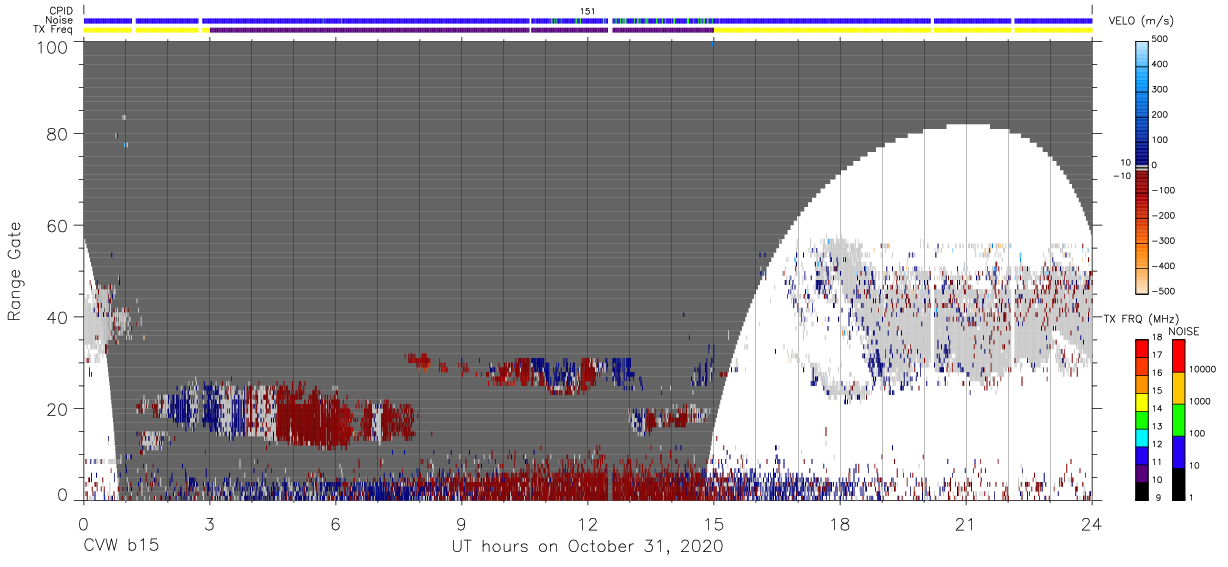Click the Range Gate axis title
1228x567 pixels.
coord(16,272)
